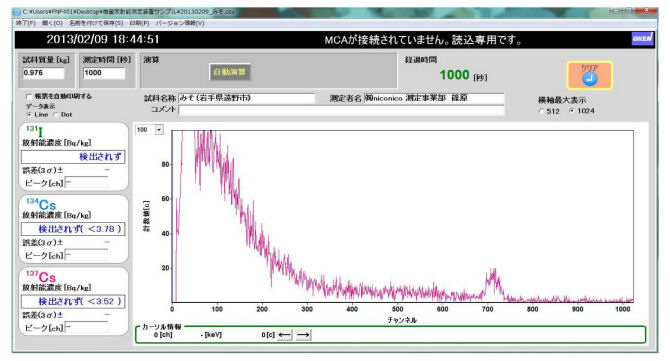670x361 pixels.
Task: Move cursor one channel right with arrow button
Action: click(303, 335)
